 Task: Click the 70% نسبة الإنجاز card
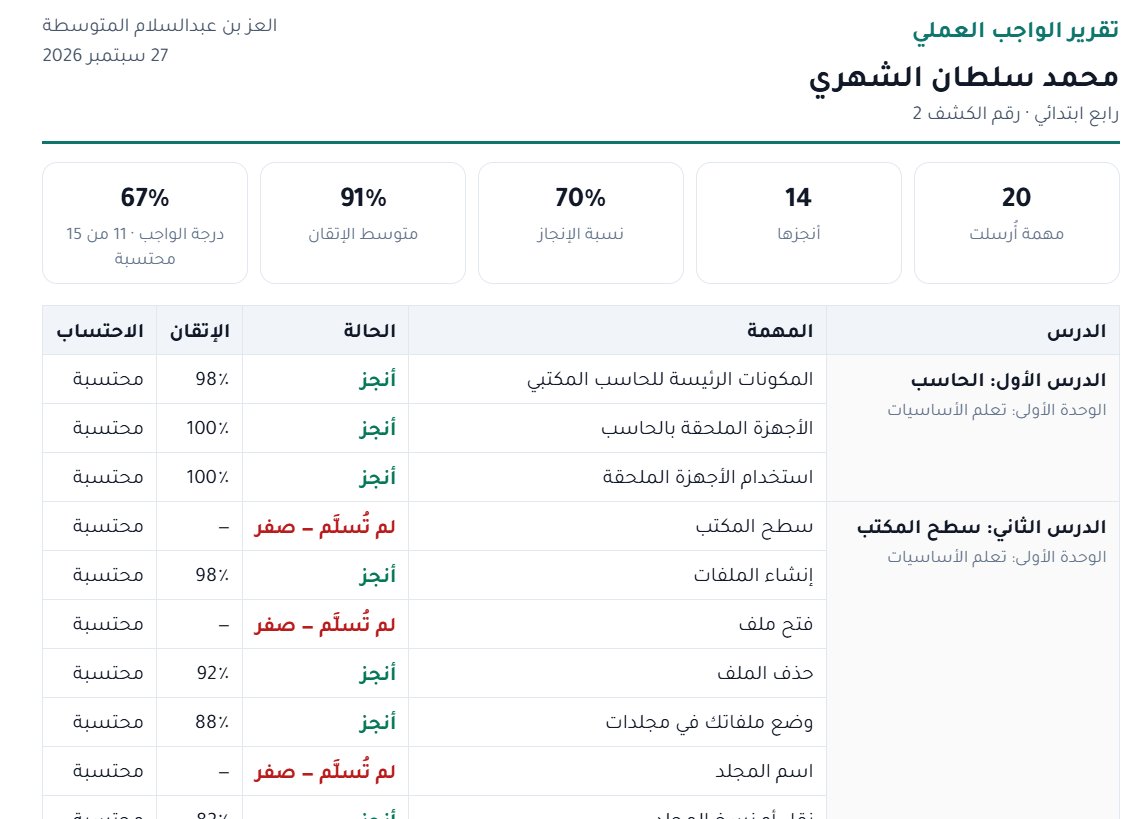[x=580, y=223]
